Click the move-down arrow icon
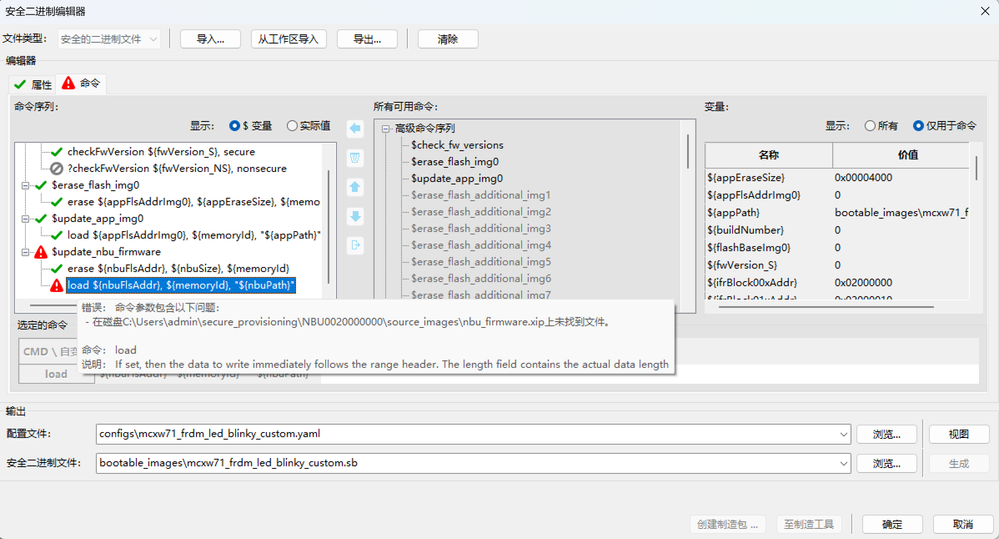The width and height of the screenshot is (999, 539). [x=355, y=216]
